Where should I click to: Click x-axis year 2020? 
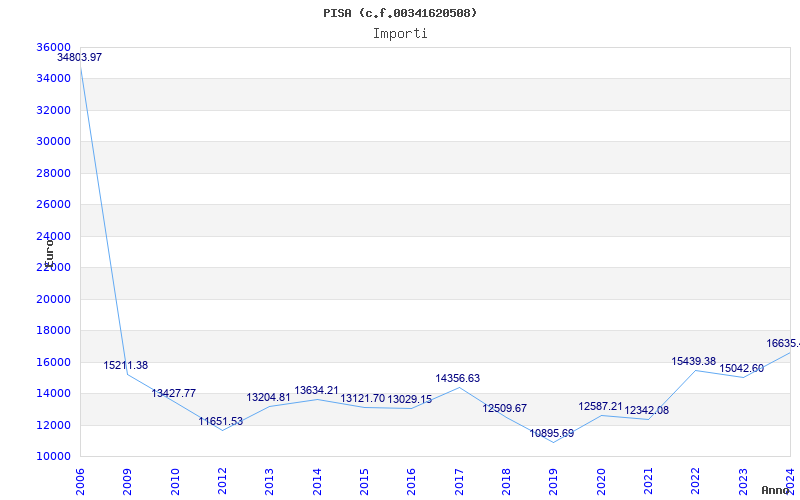601,482
